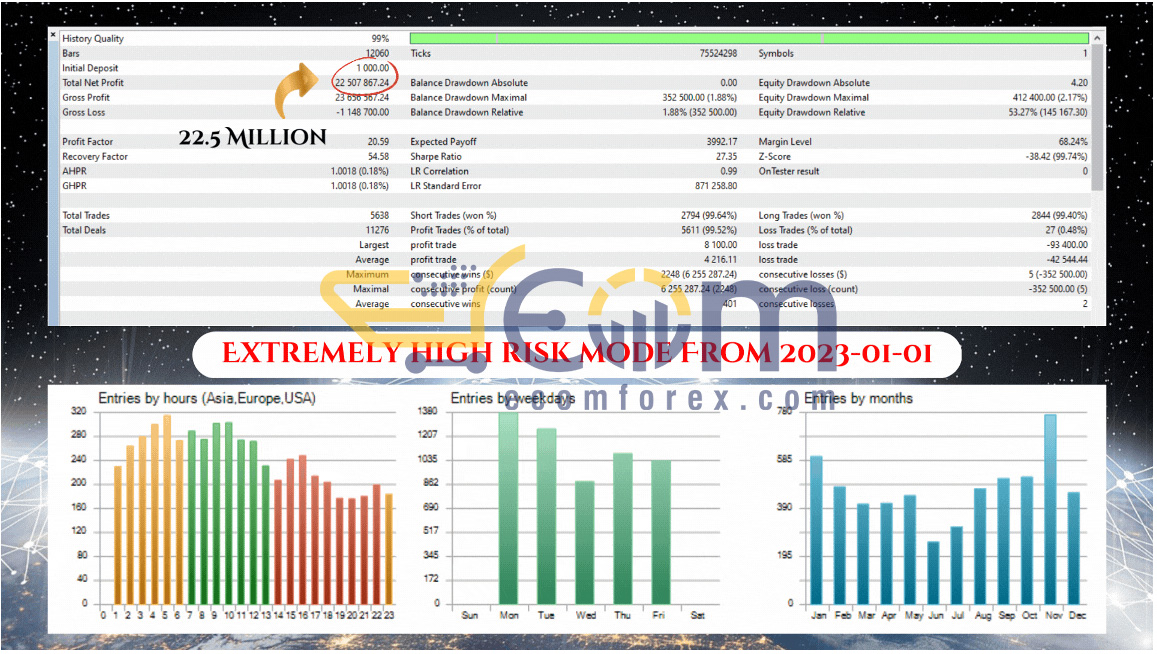Select the Total Net Profit value 22 507 867.24
This screenshot has height=654, width=1157.
pyautogui.click(x=362, y=83)
